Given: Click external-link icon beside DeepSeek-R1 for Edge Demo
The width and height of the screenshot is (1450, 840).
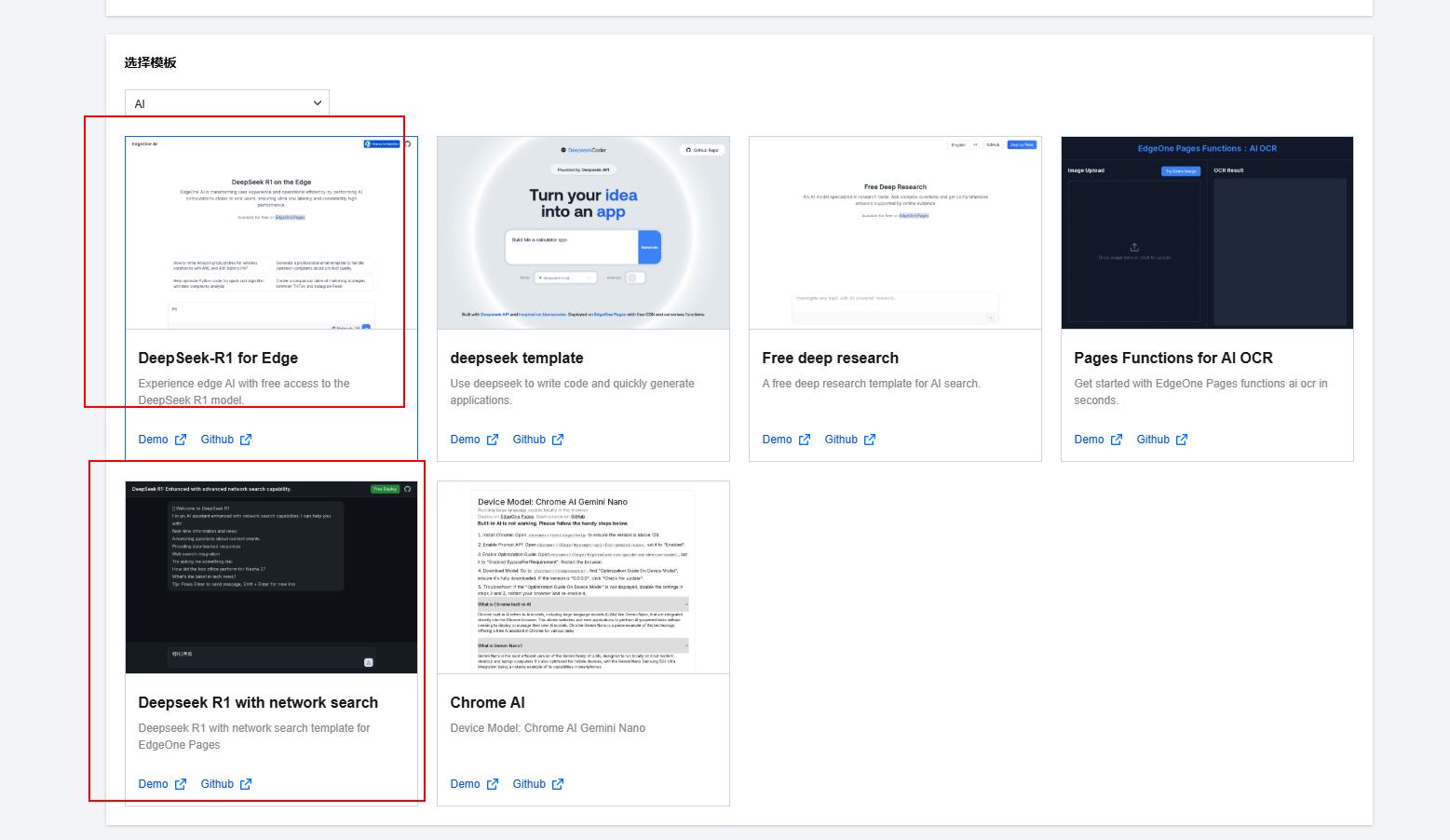Looking at the screenshot, I should pos(181,440).
